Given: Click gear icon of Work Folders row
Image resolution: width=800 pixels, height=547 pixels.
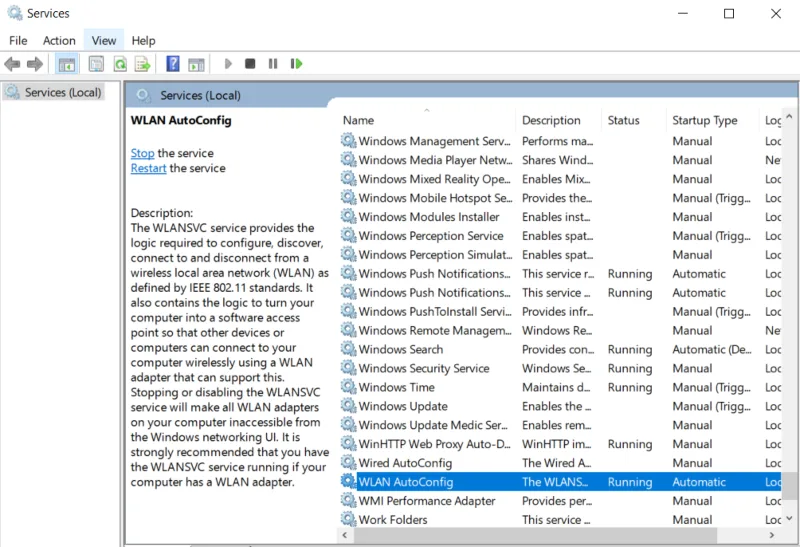Looking at the screenshot, I should 348,519.
